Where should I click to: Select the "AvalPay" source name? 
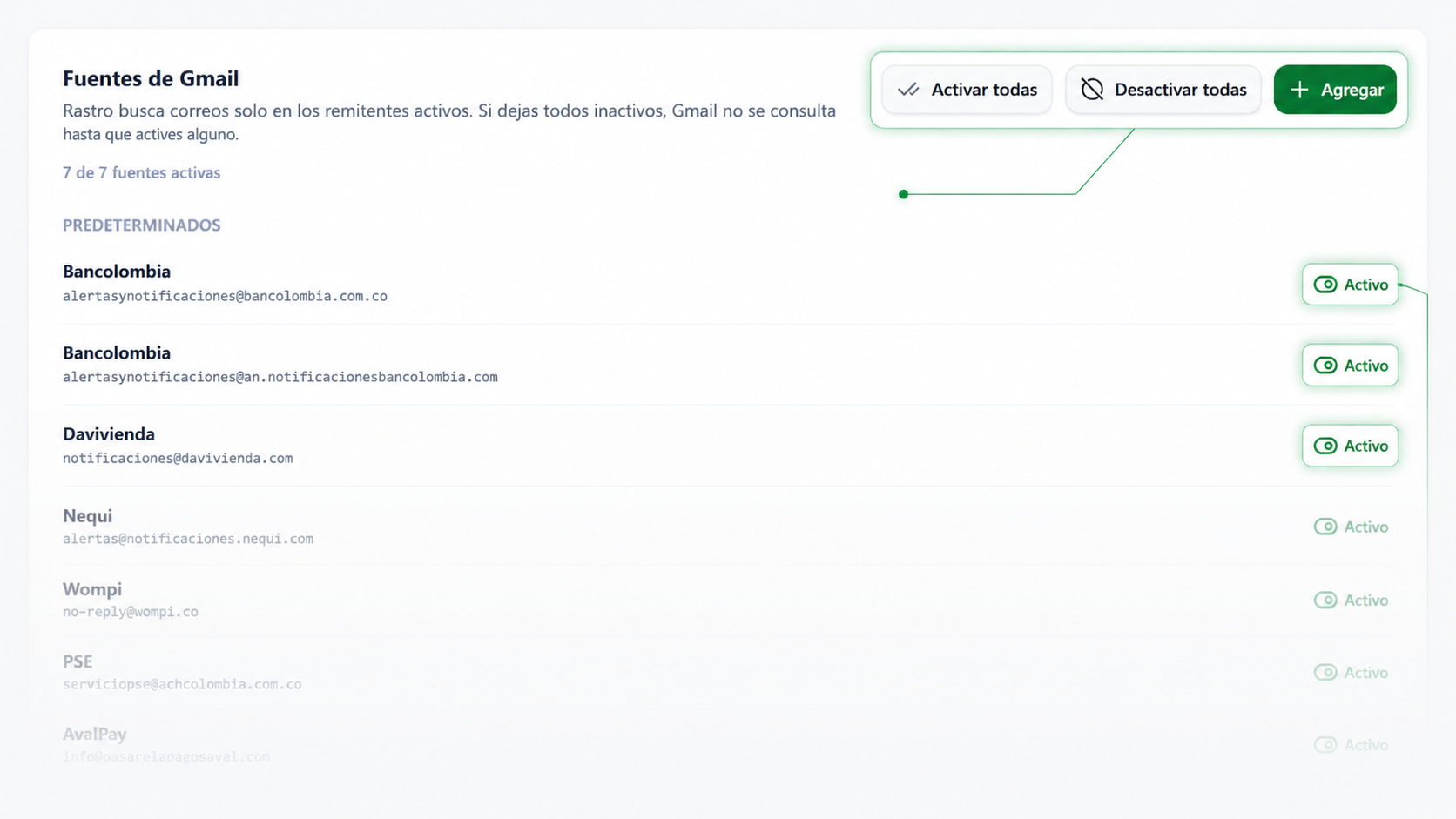pyautogui.click(x=95, y=734)
